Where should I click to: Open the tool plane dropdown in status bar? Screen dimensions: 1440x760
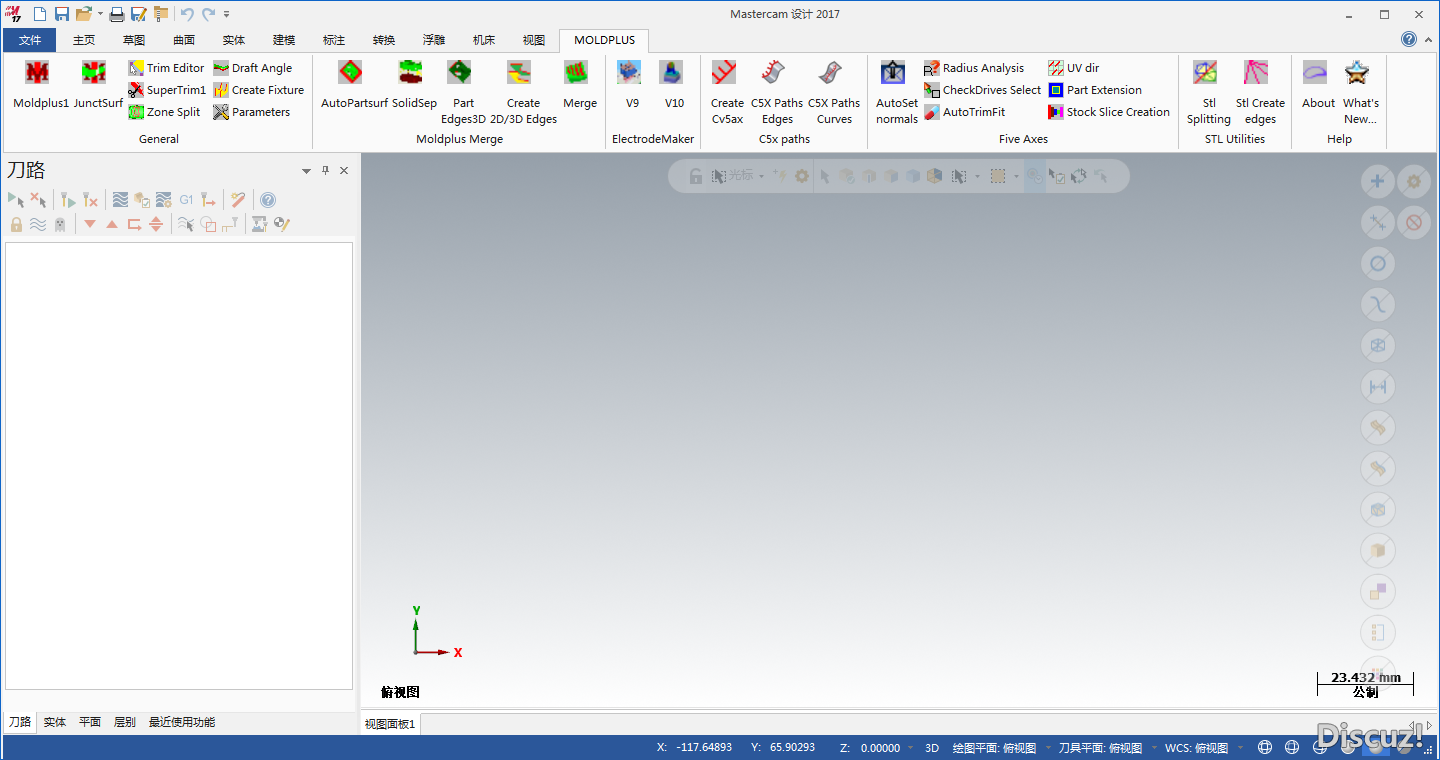[1153, 748]
